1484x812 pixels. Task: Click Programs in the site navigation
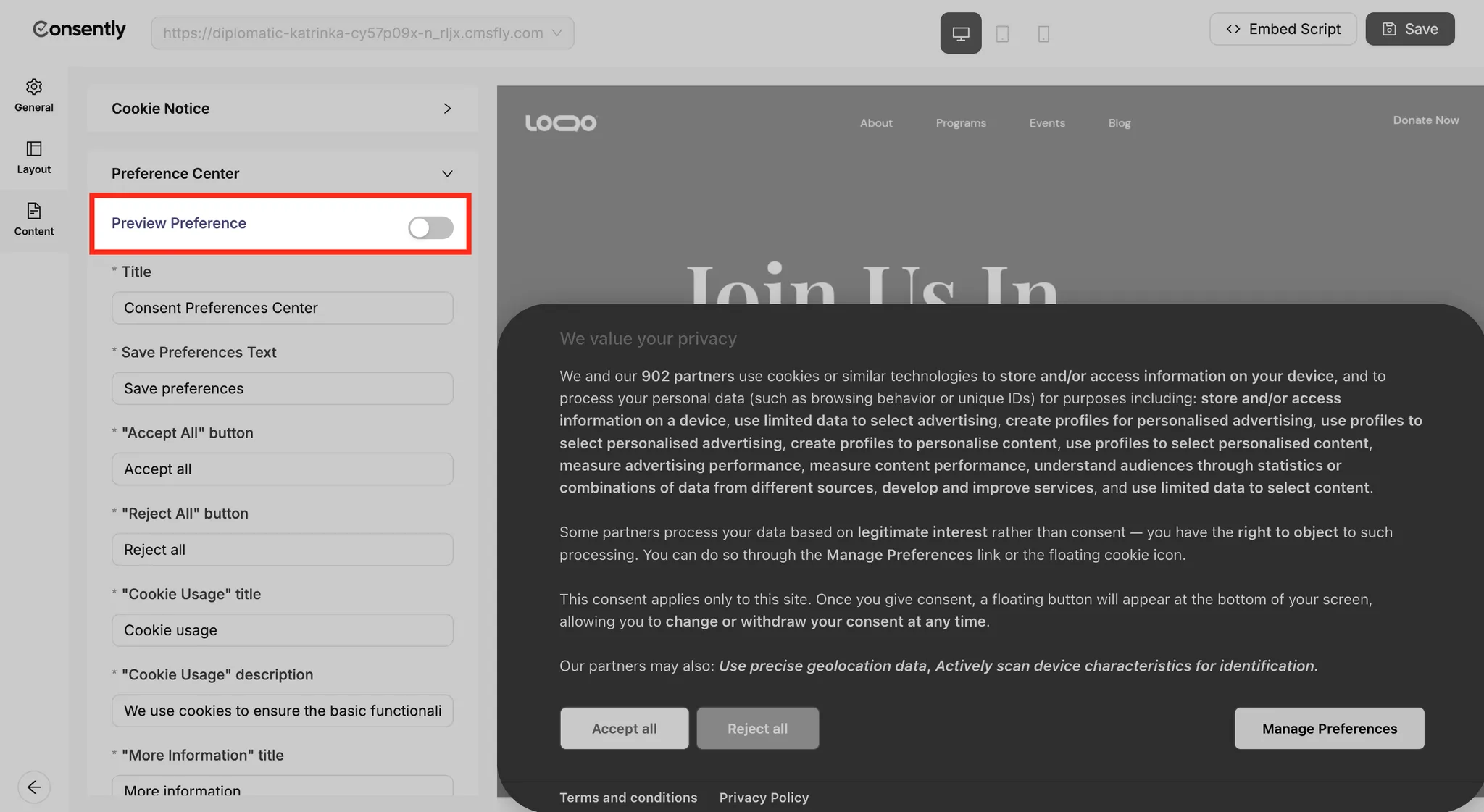click(x=961, y=123)
